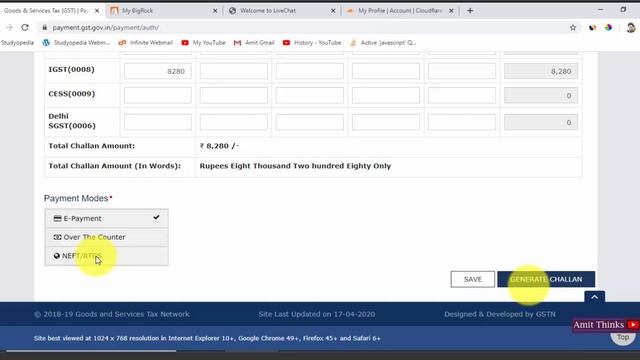View site info via the padlock icon
640x360 pixels.
[x=44, y=27]
